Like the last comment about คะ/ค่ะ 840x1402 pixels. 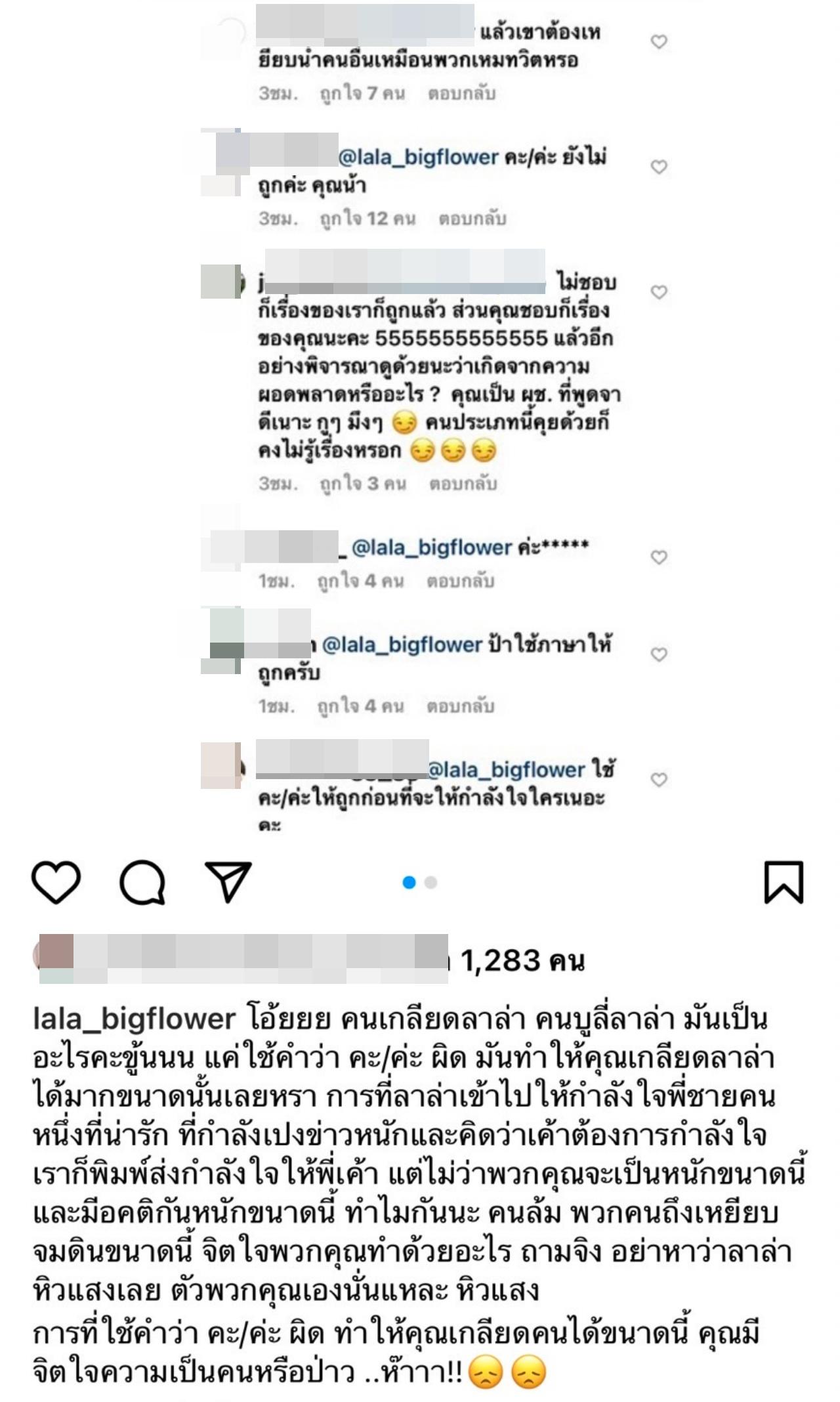[659, 780]
